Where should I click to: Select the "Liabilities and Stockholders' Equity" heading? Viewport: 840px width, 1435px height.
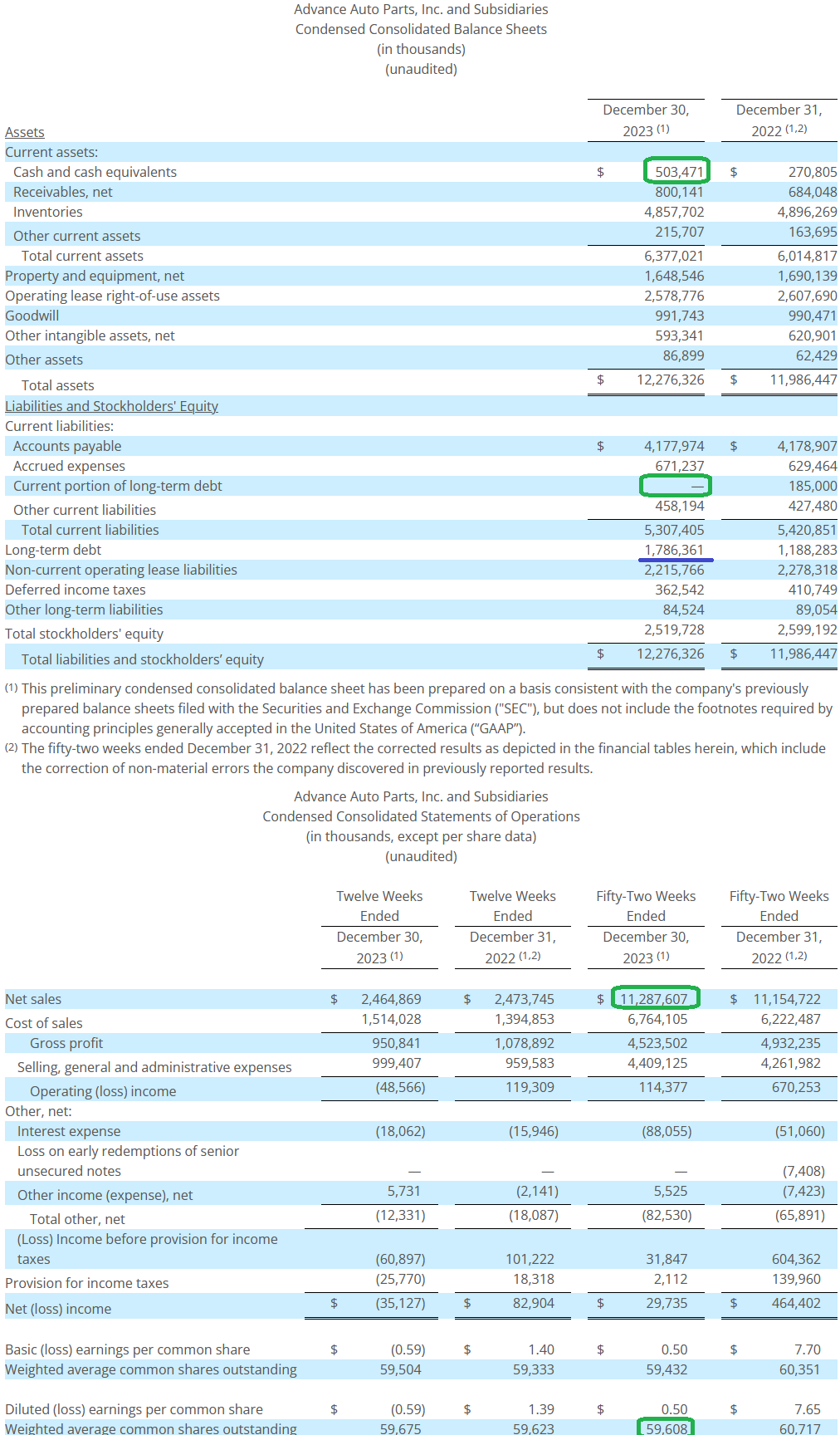[x=111, y=406]
